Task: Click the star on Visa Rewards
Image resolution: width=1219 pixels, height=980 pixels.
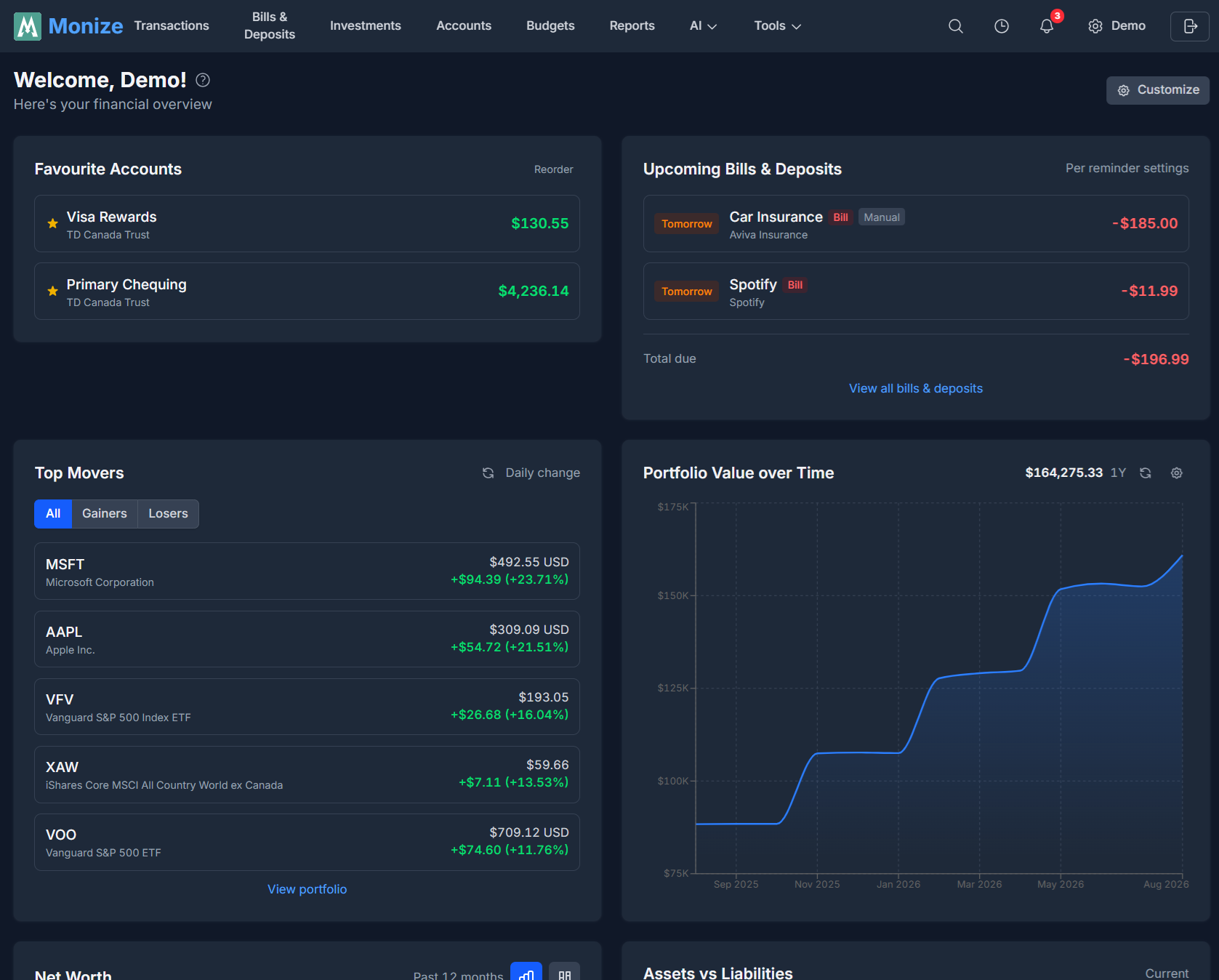Action: [x=52, y=224]
